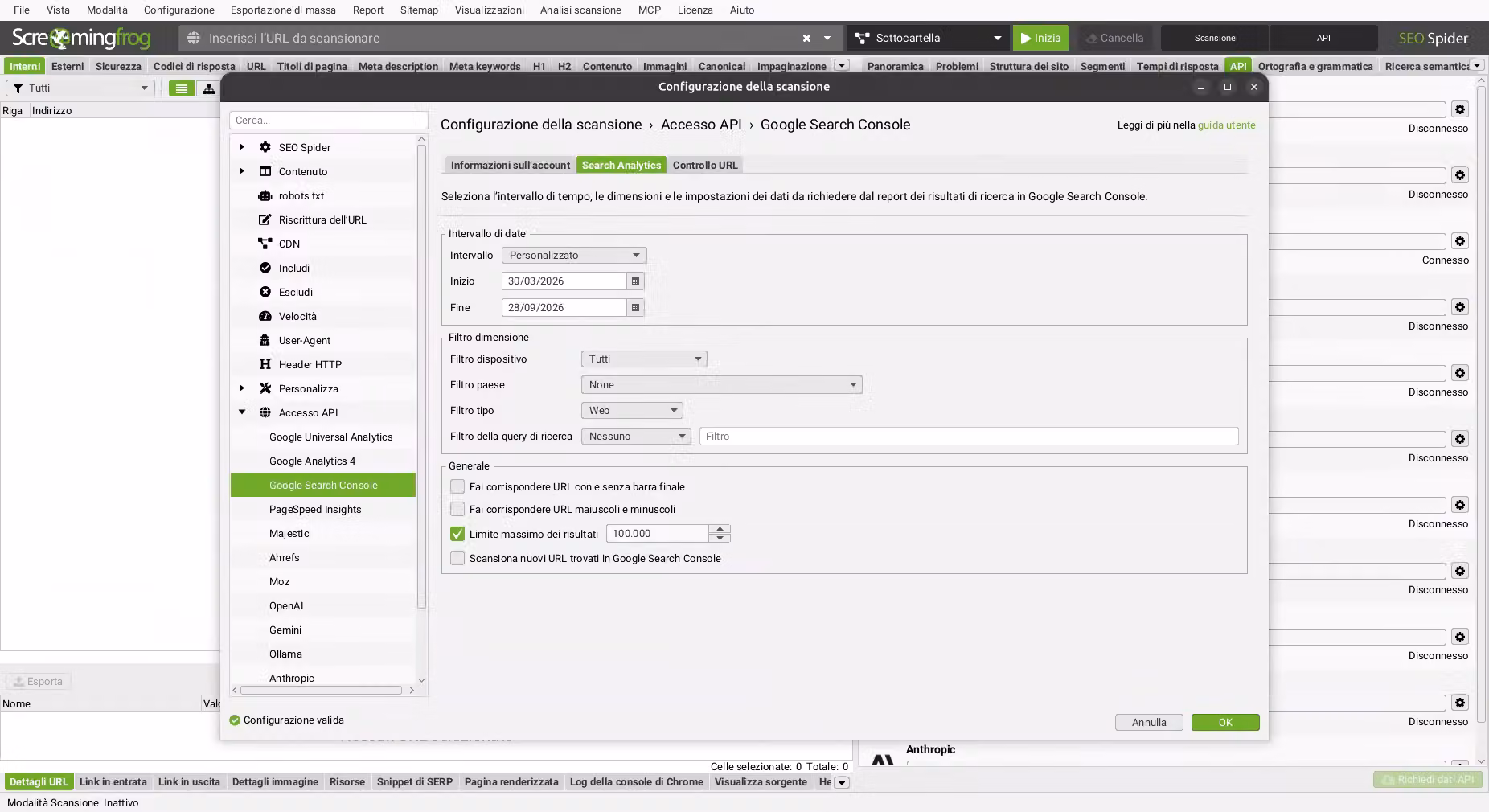
Task: Open the guida utente link
Action: (x=1226, y=125)
